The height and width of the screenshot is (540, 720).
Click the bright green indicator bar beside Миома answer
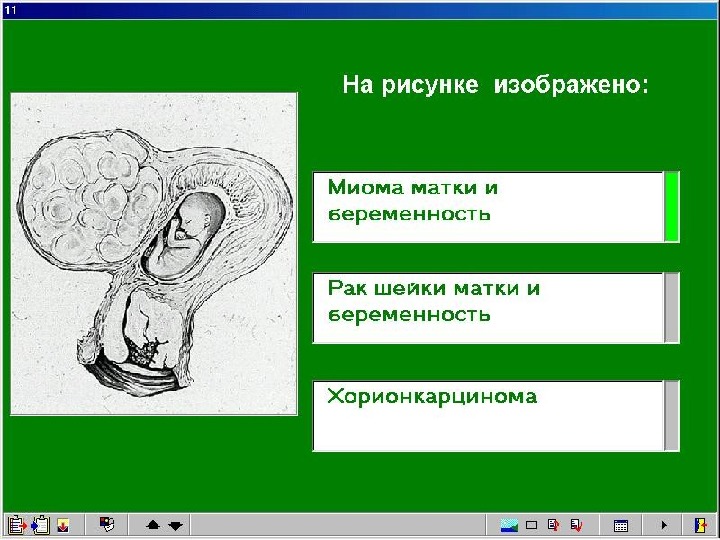pos(672,207)
